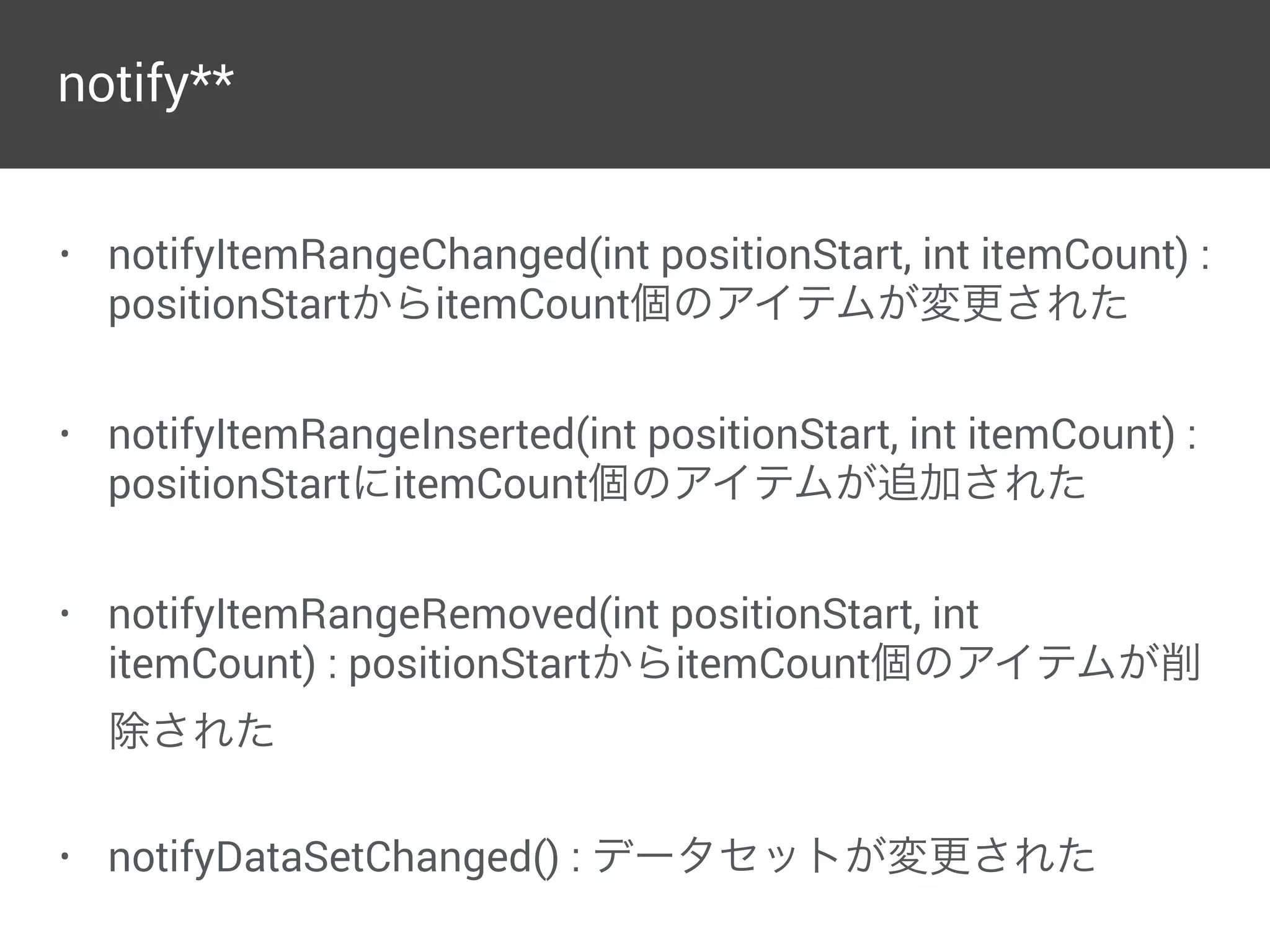Screen dimensions: 1270x952
Task: Click "変更された" in the first bullet
Action: (1024, 304)
